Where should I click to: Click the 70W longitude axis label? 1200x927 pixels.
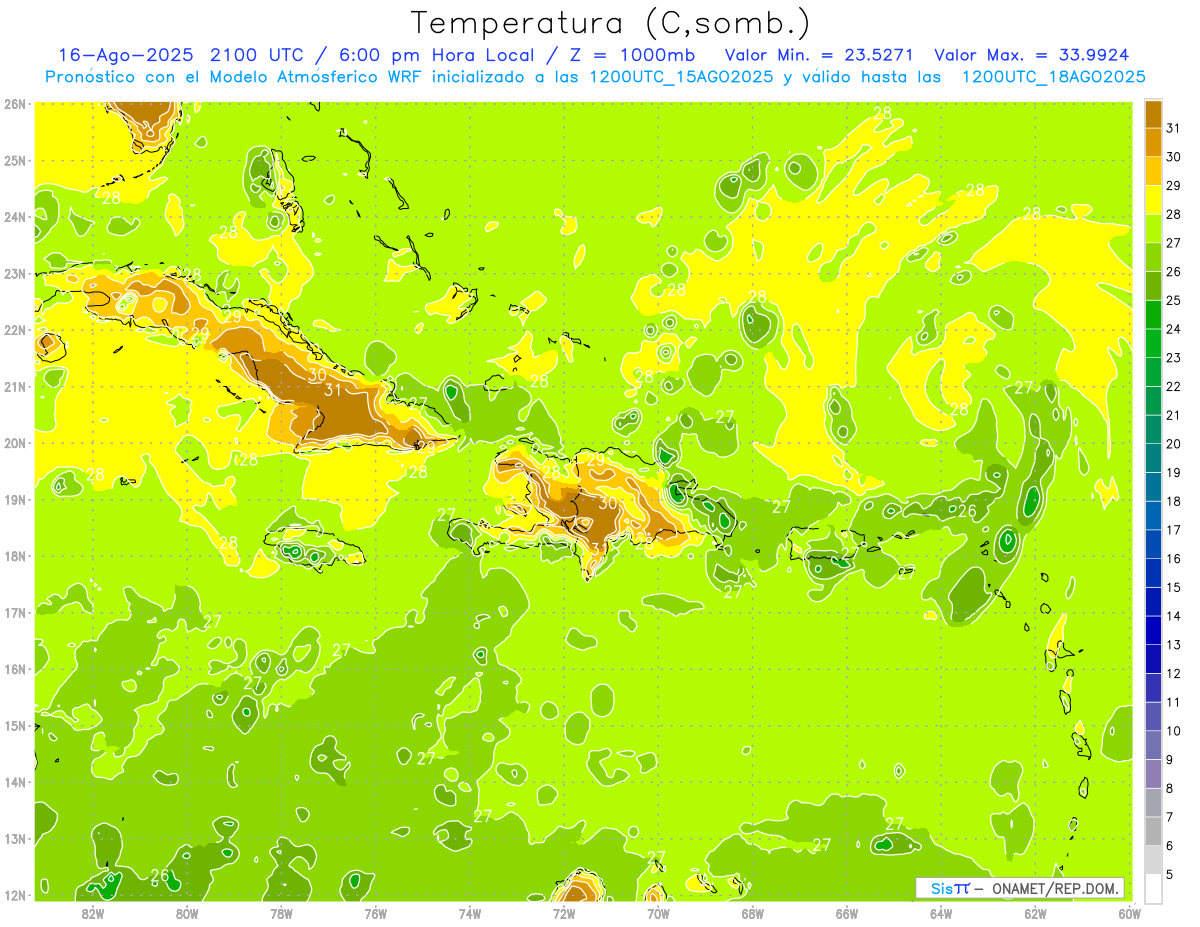tap(658, 913)
